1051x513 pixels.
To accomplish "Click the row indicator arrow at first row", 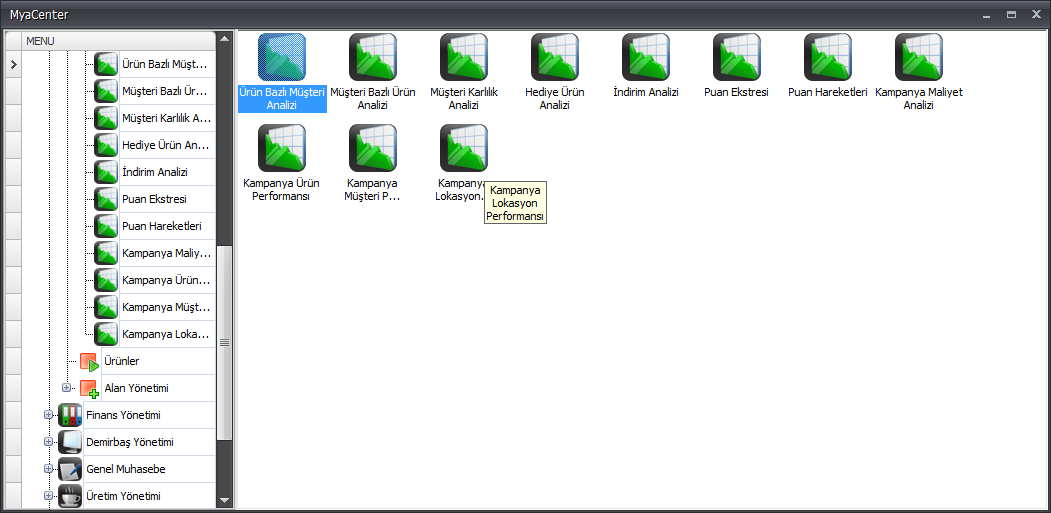I will pyautogui.click(x=13, y=64).
